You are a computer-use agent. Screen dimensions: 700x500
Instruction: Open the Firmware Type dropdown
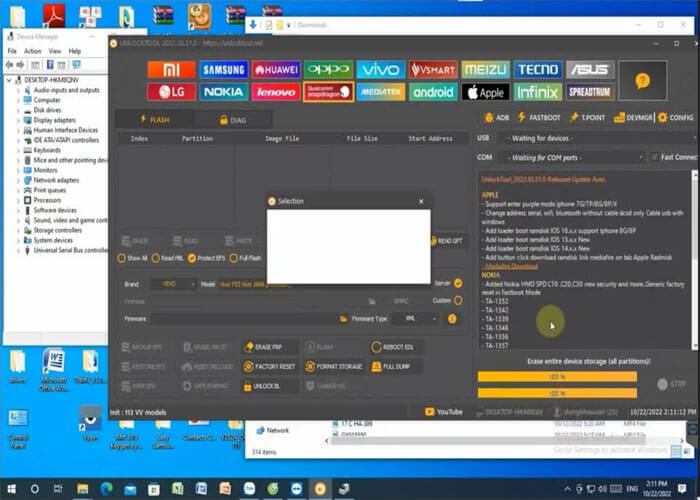click(416, 319)
